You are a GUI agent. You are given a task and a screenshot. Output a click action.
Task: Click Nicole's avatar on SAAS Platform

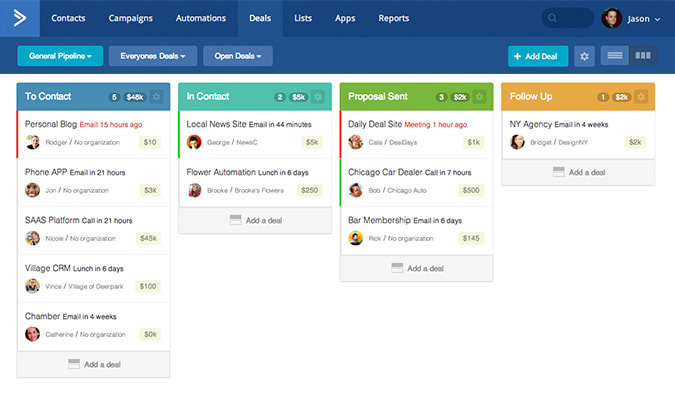point(32,238)
